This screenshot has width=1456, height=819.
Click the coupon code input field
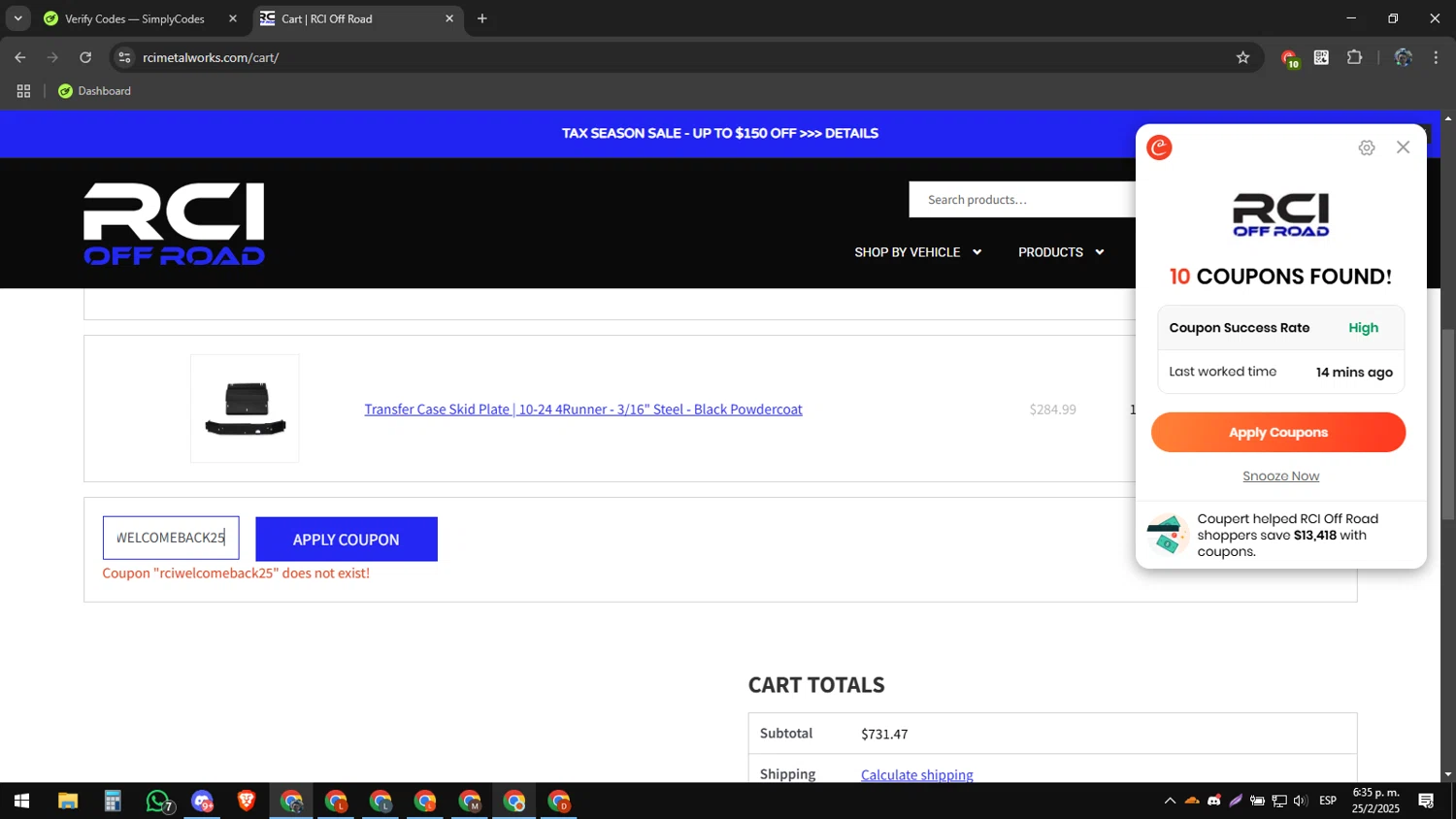pos(171,538)
